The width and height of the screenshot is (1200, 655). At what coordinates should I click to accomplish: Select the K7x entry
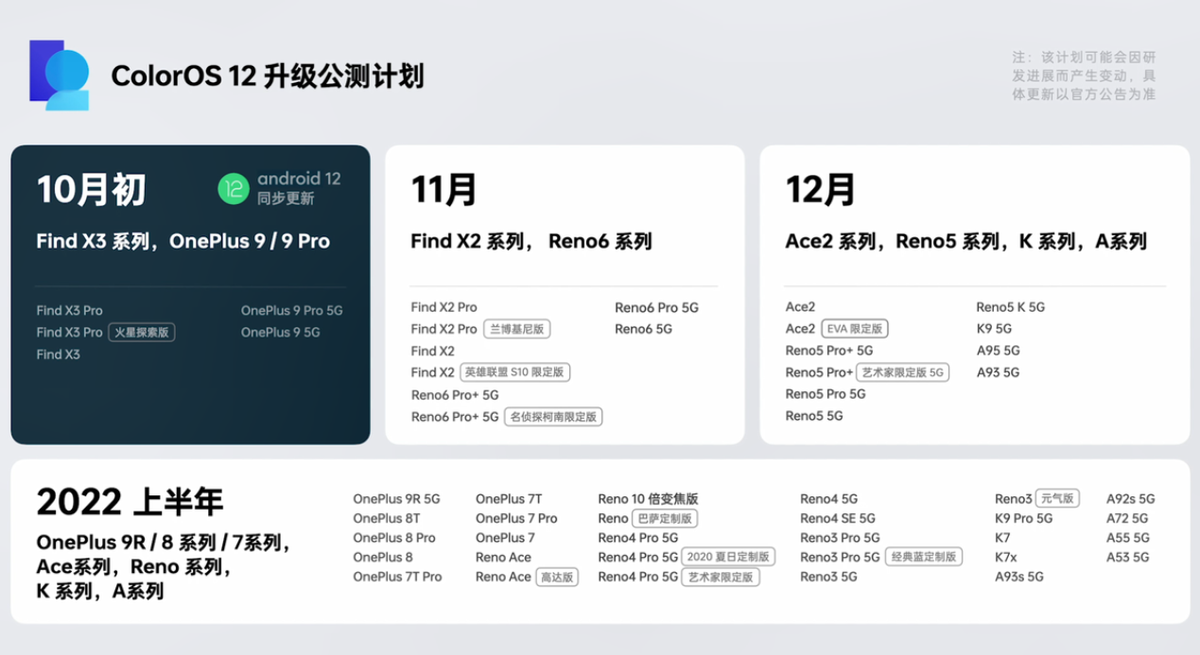tap(1005, 557)
